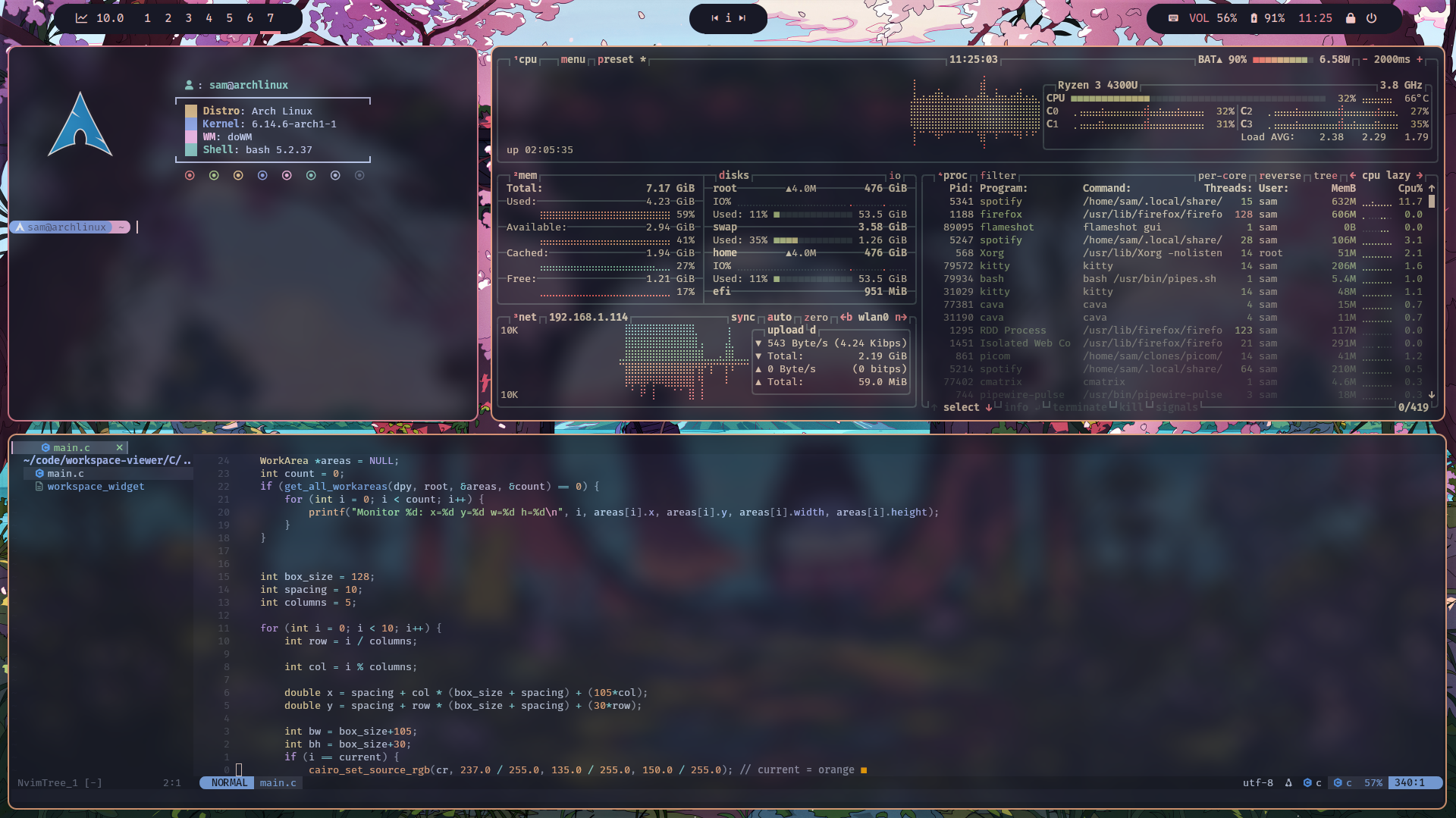
Task: Click the lock screen padlock icon
Action: coord(1351,18)
